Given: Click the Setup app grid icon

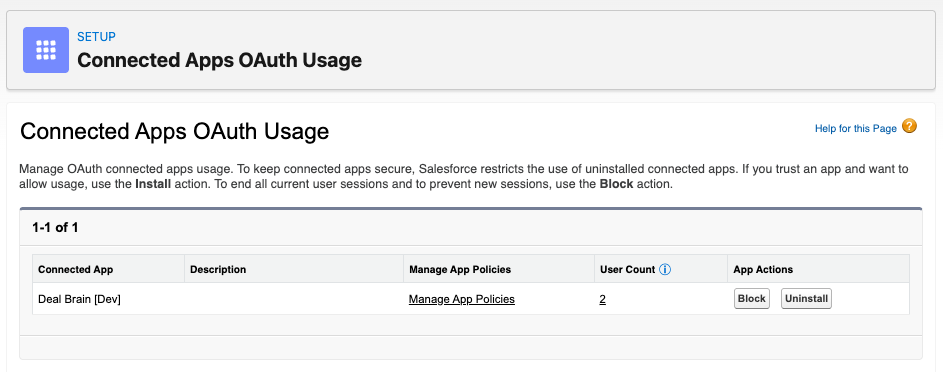Looking at the screenshot, I should point(46,50).
